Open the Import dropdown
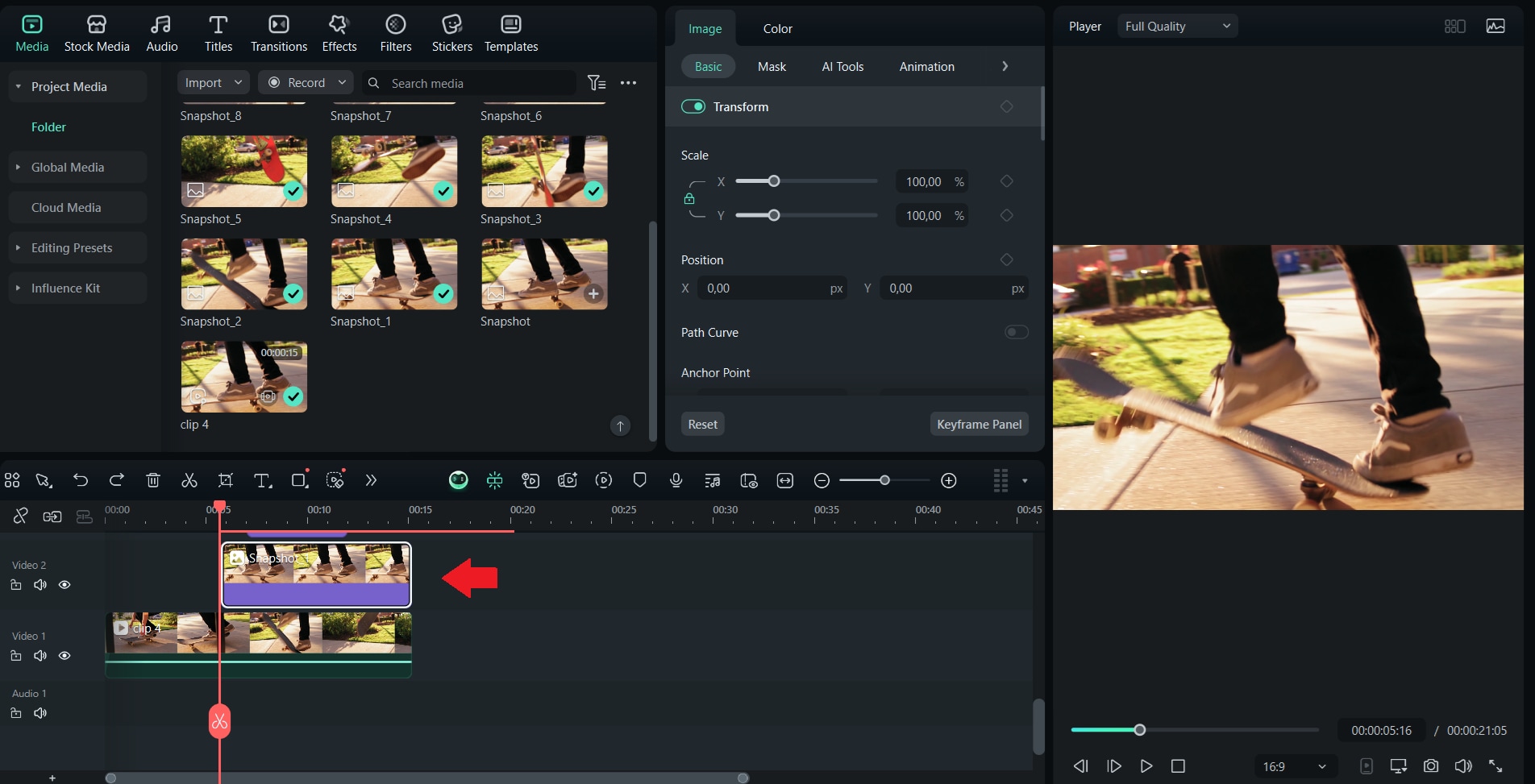Image resolution: width=1535 pixels, height=784 pixels. [214, 82]
